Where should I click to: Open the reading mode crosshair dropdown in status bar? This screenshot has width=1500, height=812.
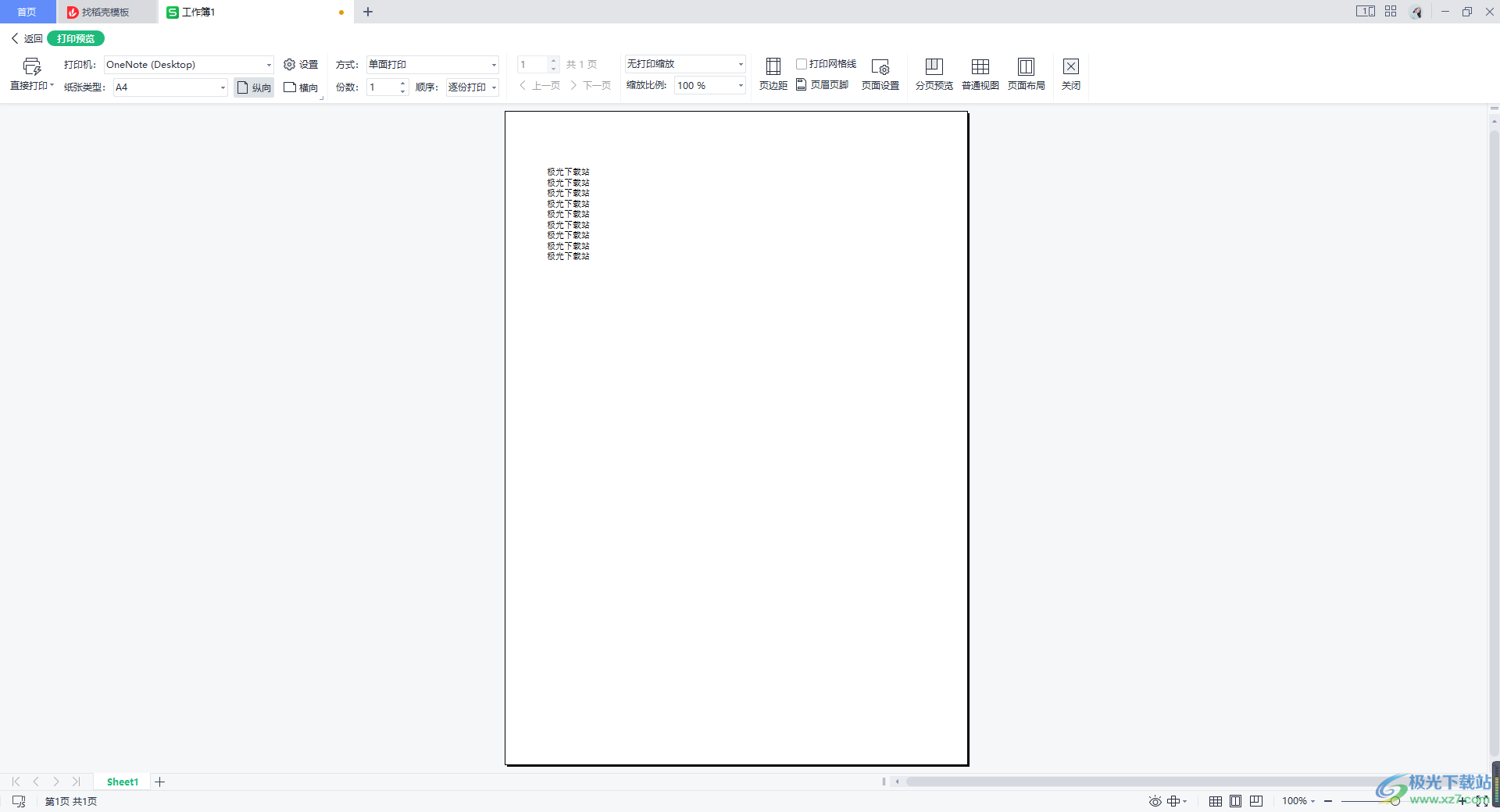coord(1177,801)
